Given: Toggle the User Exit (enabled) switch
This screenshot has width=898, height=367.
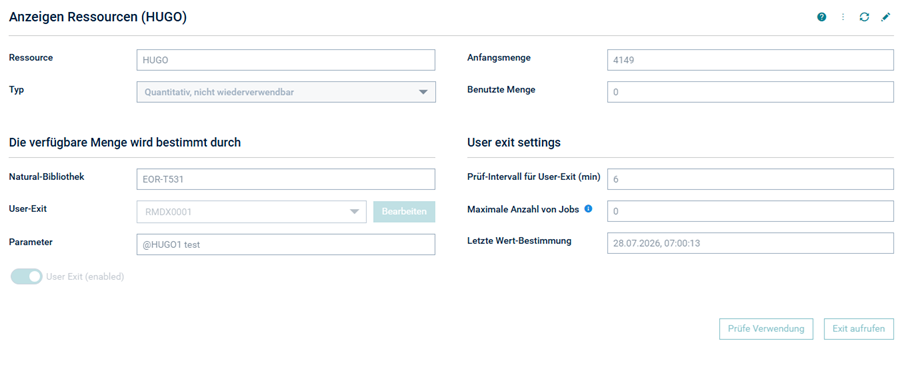Looking at the screenshot, I should point(27,277).
